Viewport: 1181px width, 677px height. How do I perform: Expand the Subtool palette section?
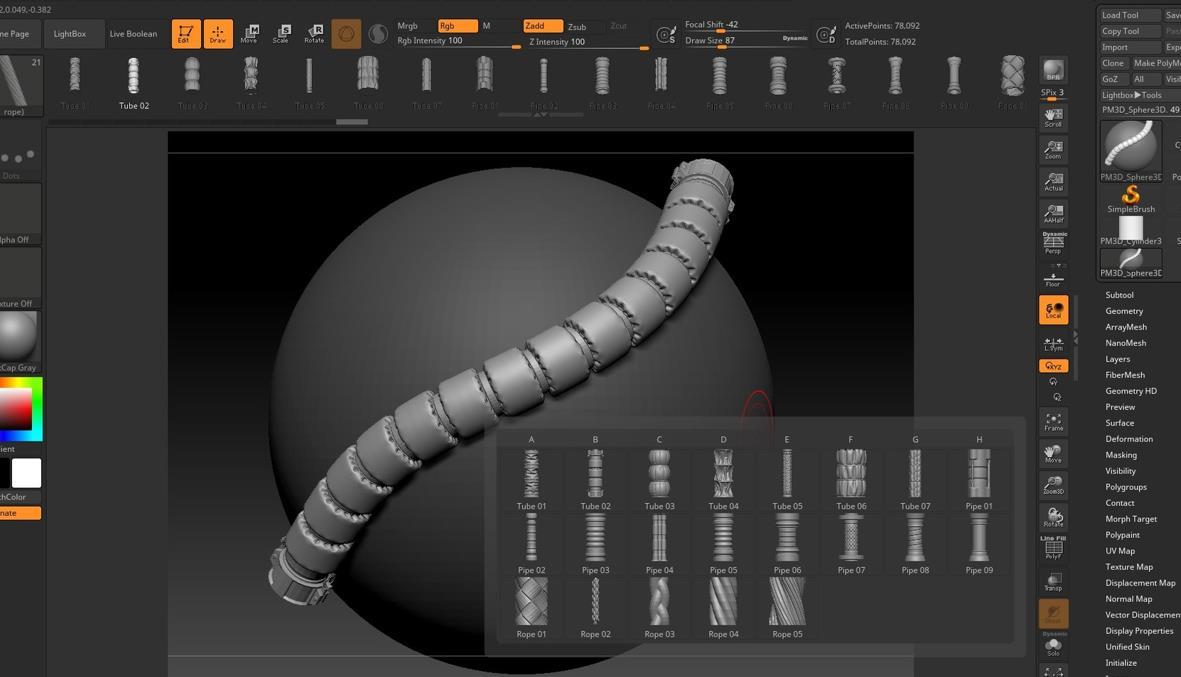coord(1119,295)
